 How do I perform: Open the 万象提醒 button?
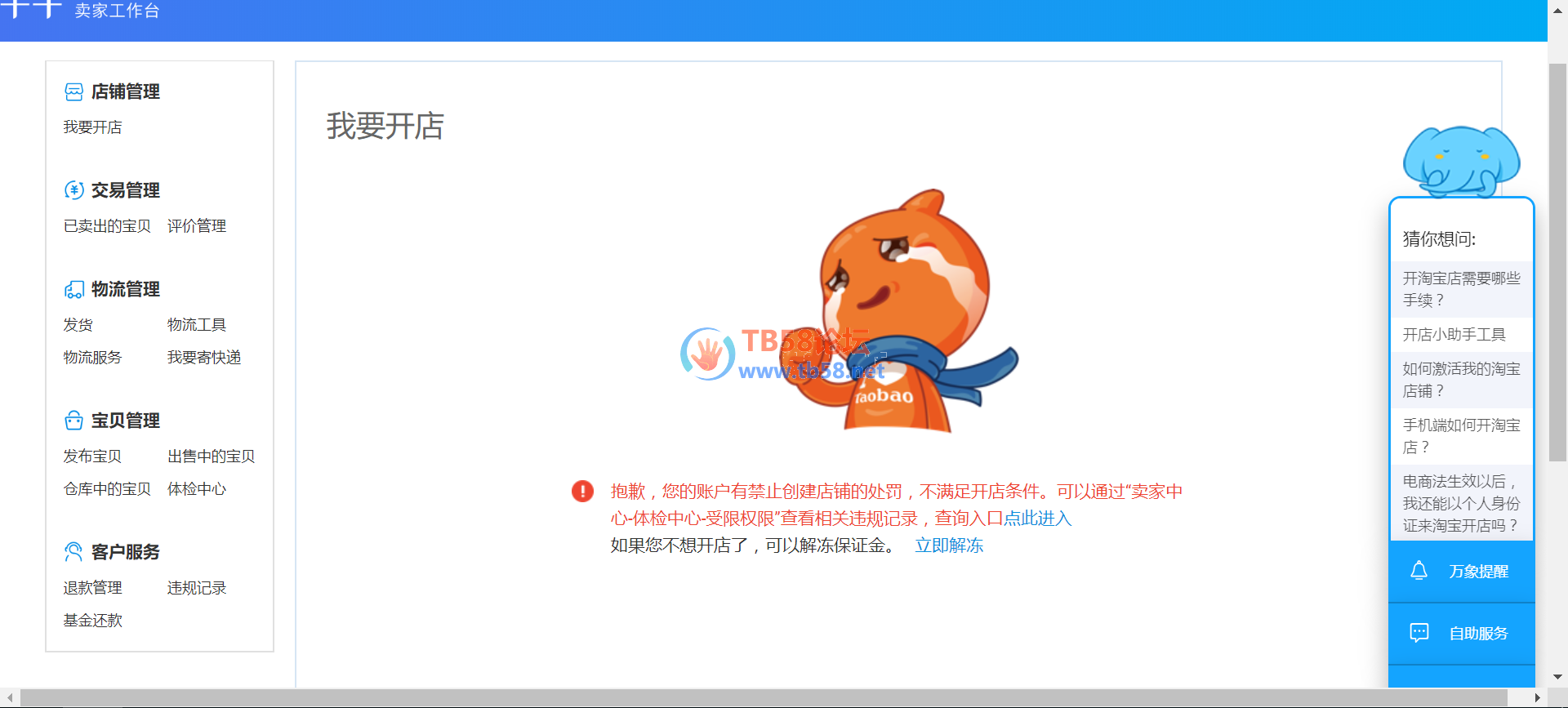1462,572
